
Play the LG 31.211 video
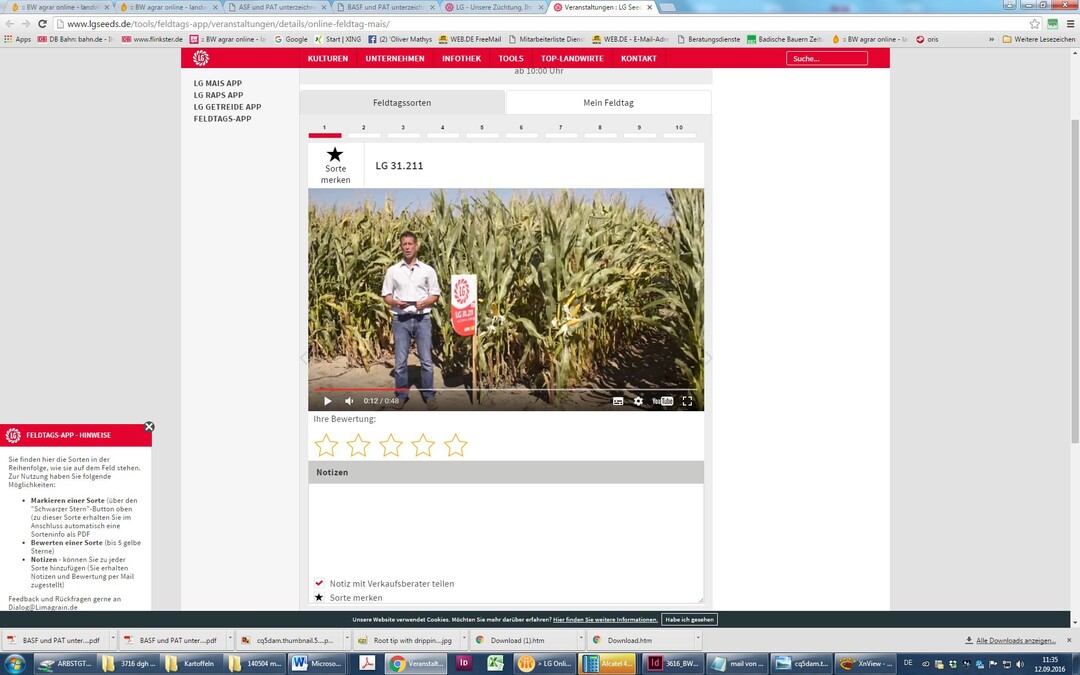click(327, 401)
